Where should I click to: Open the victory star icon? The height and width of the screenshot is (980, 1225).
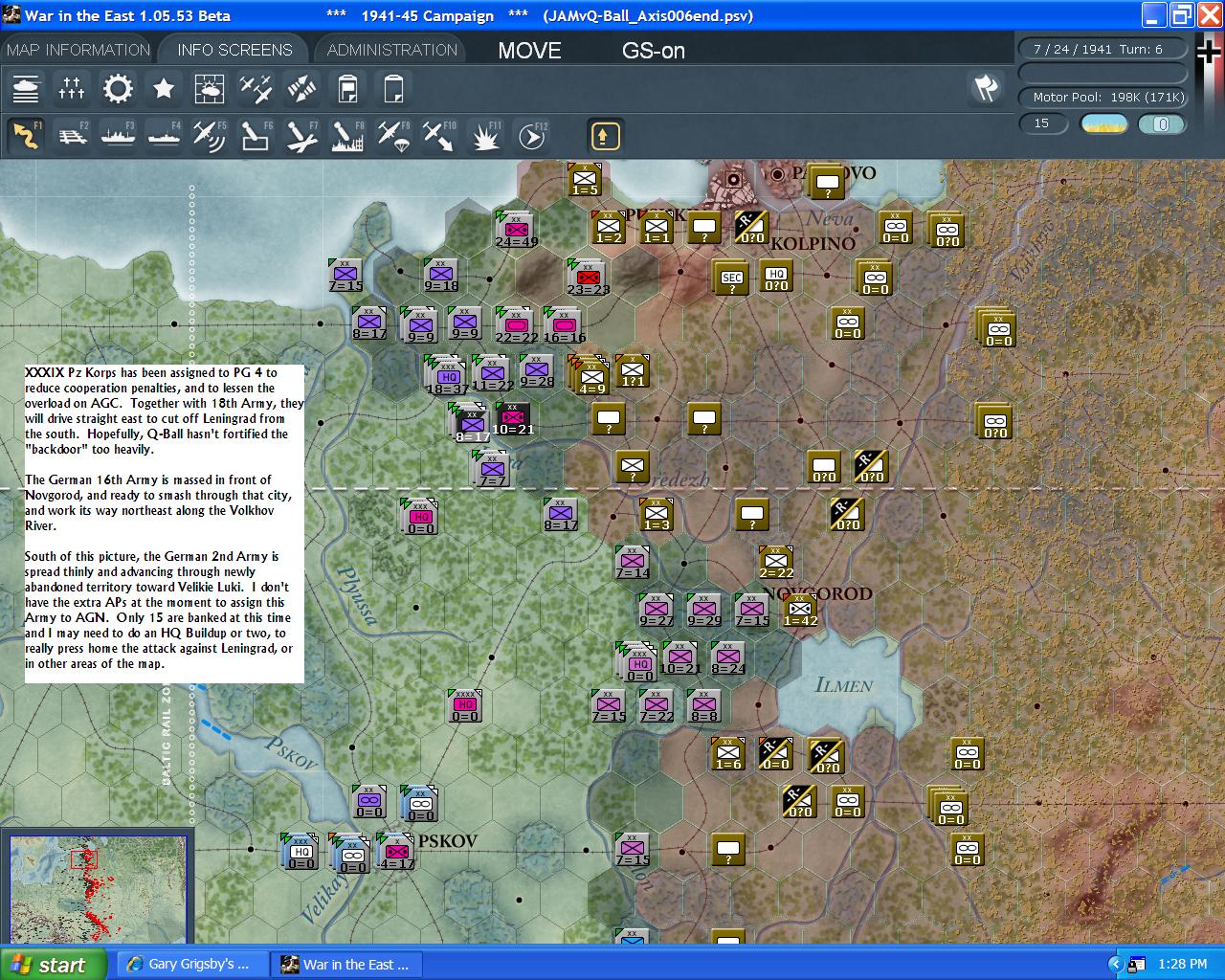pos(164,89)
